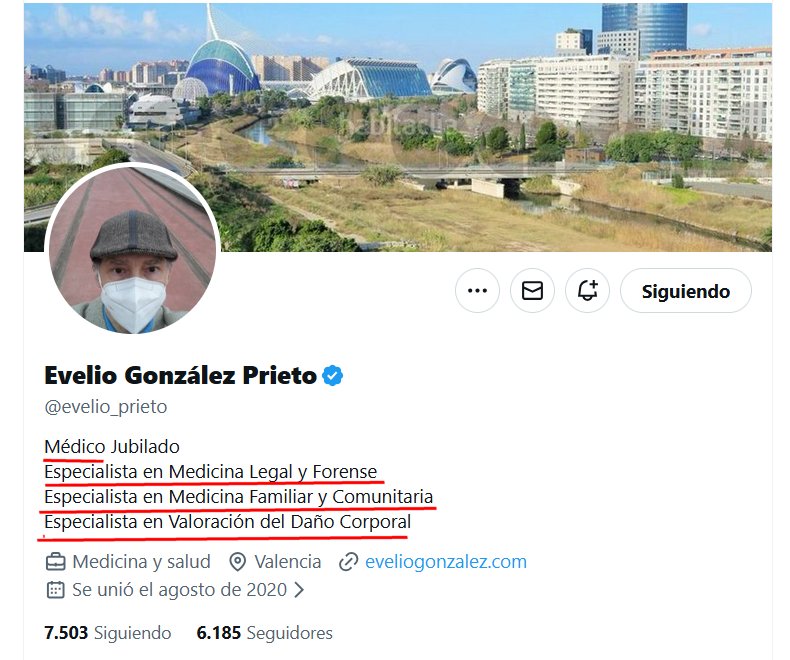Screen dimensions: 790x660
Task: Click the briefcase category icon
Action: [55, 562]
